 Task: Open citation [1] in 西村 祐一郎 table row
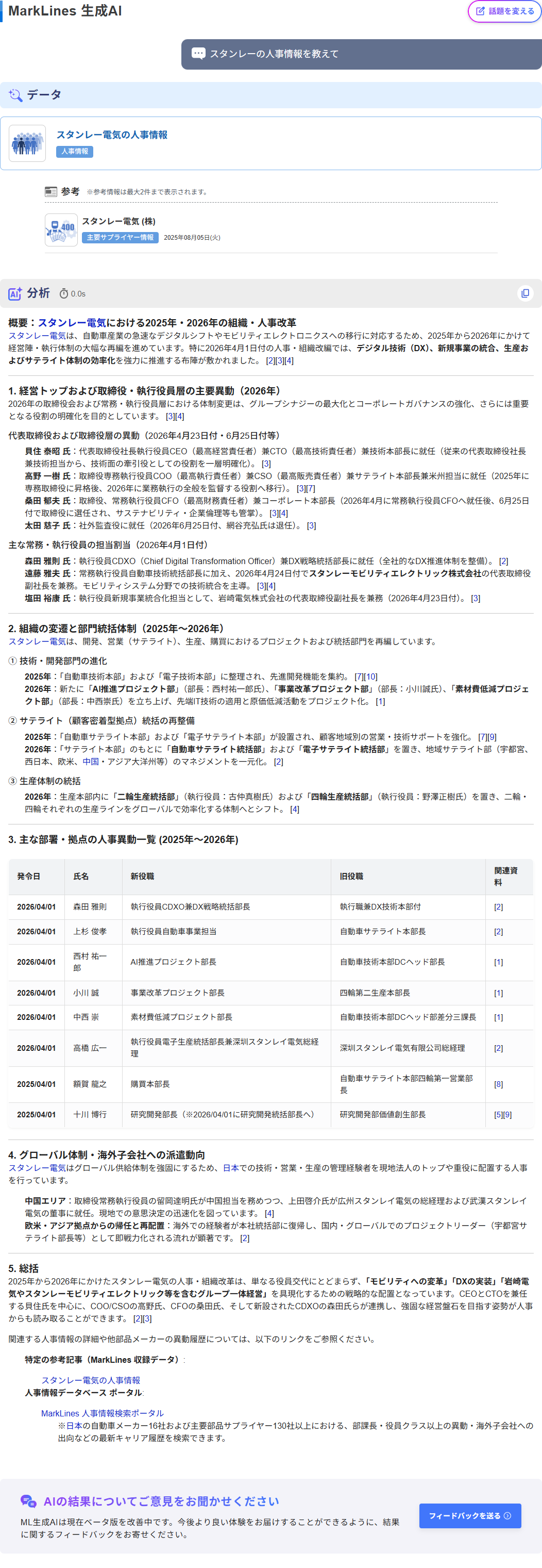click(x=498, y=962)
